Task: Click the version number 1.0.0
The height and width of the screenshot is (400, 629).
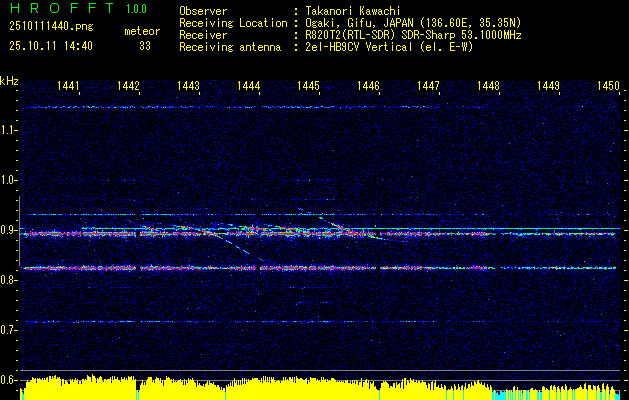Action: 136,8
